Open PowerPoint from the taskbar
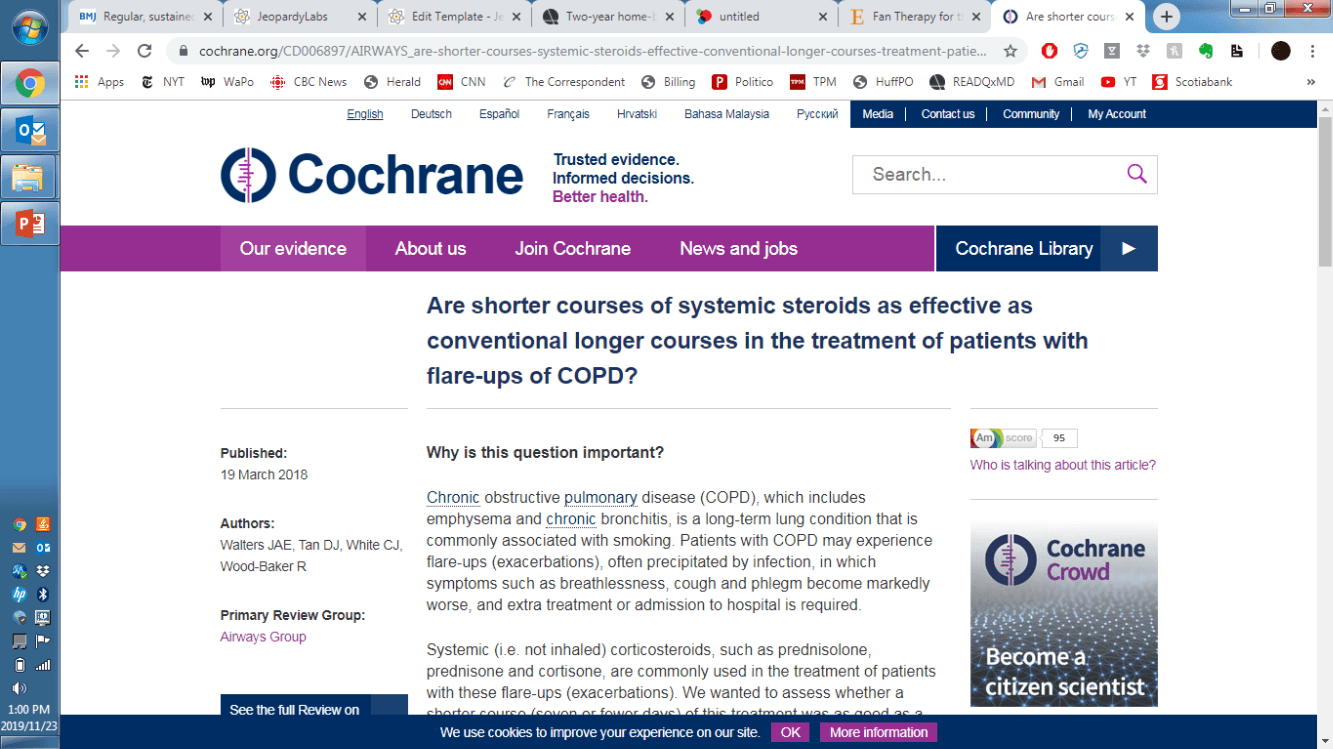The image size is (1333, 749). (29, 223)
